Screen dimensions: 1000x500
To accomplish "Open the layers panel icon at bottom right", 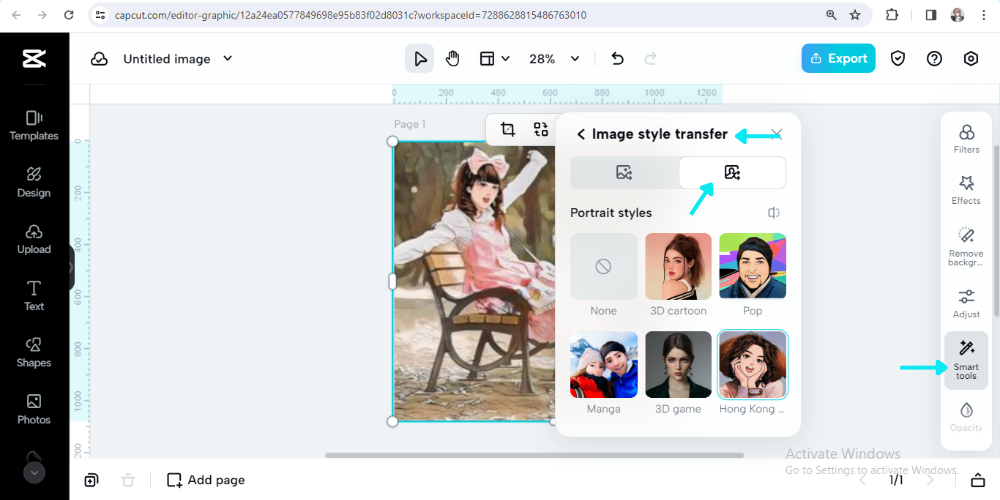I will (x=977, y=480).
